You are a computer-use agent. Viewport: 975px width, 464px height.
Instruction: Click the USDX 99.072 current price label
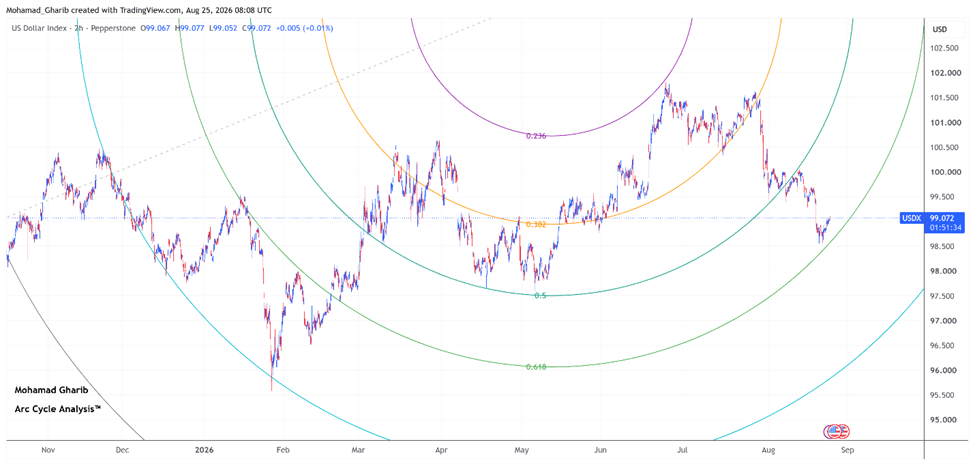932,218
